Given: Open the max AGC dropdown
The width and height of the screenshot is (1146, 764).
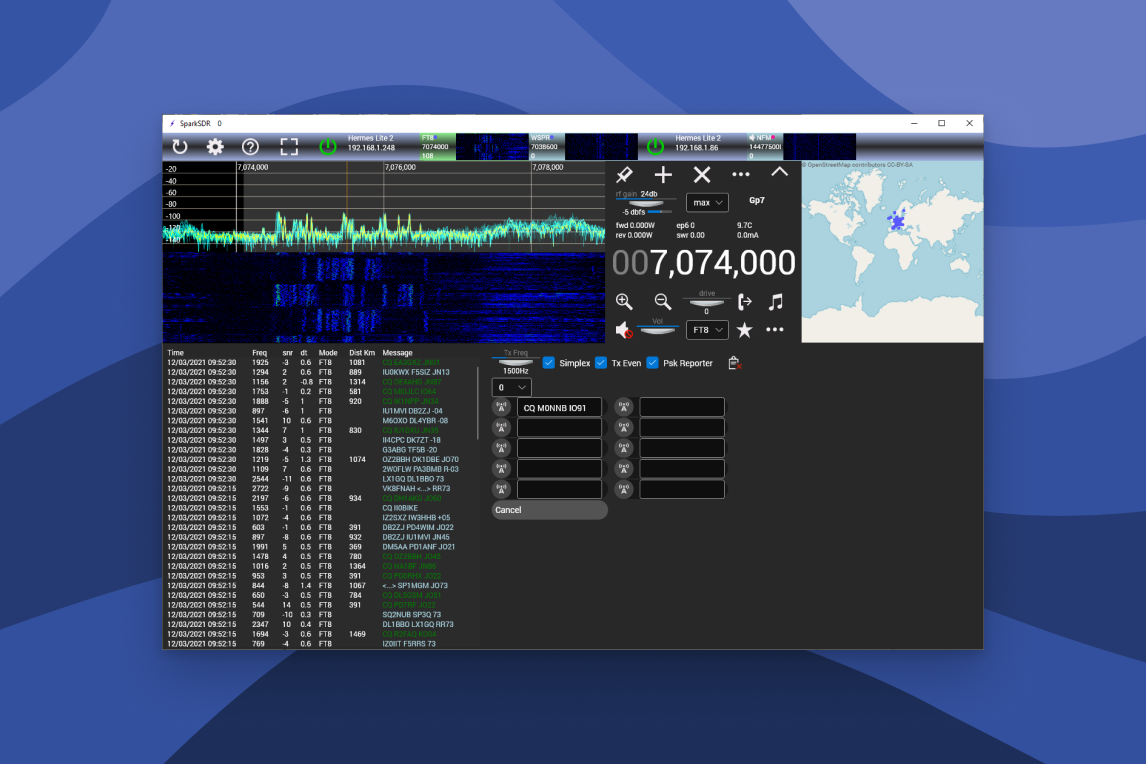Looking at the screenshot, I should pyautogui.click(x=706, y=202).
